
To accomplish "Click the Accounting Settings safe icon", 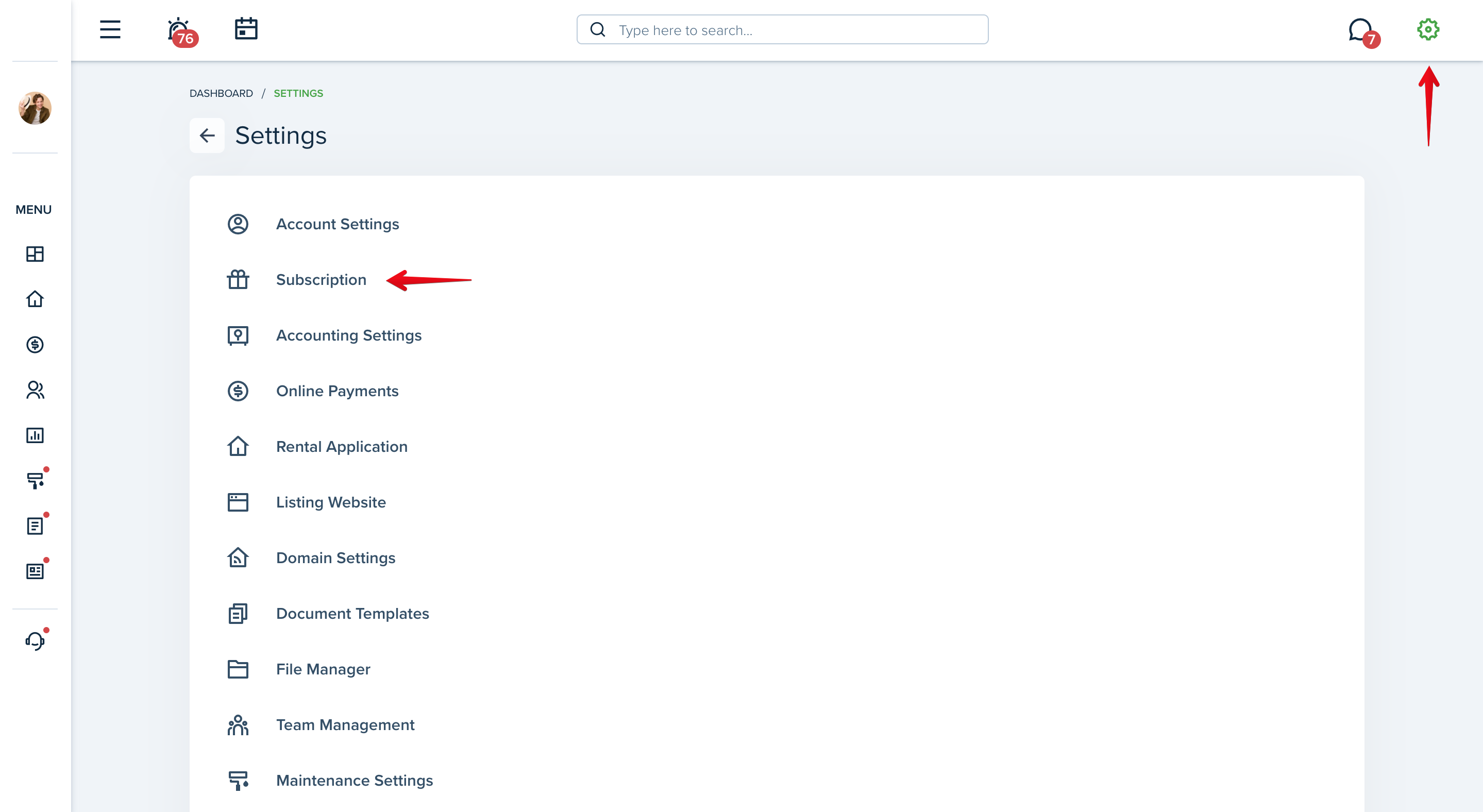I will (238, 335).
